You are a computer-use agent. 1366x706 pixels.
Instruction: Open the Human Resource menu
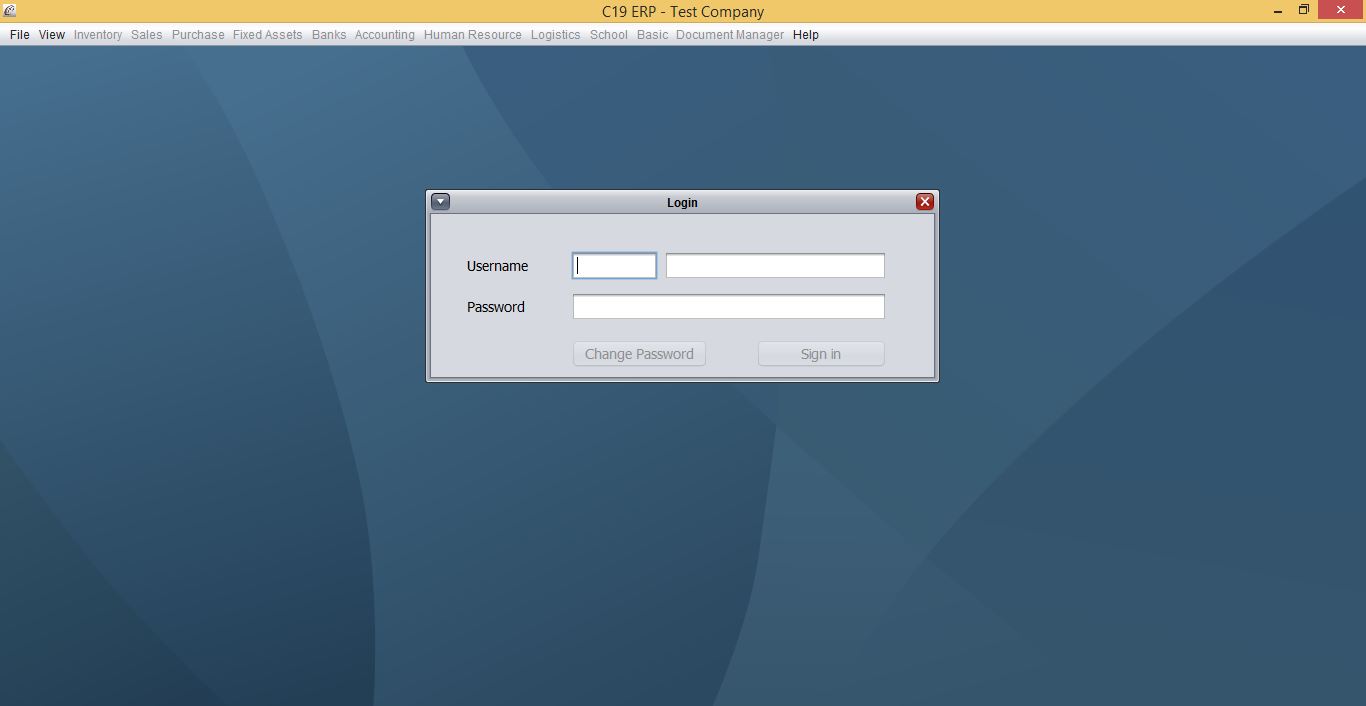[472, 35]
